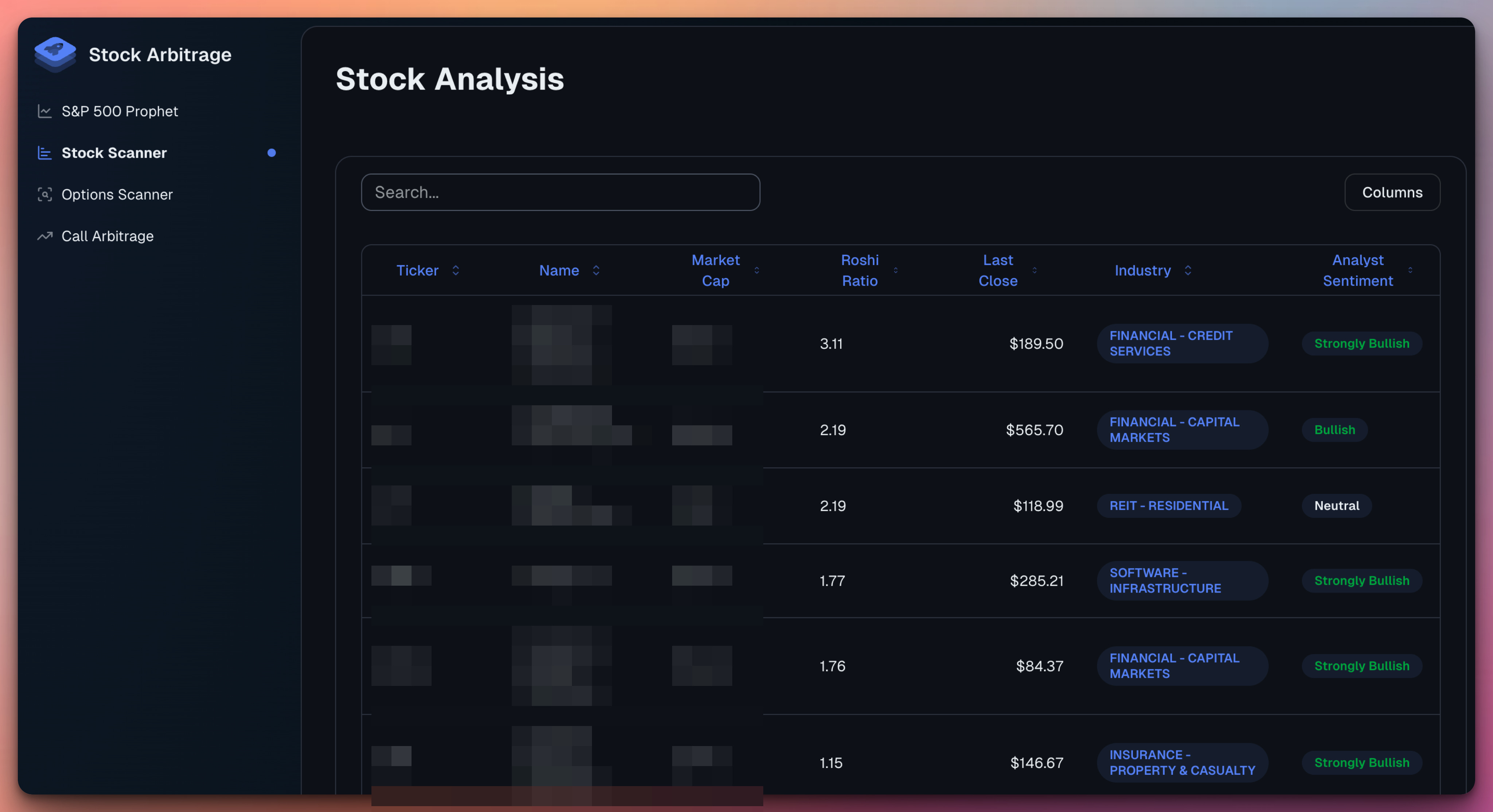Click the Call Arbitrage trending-up icon
The height and width of the screenshot is (812, 1493).
click(44, 236)
